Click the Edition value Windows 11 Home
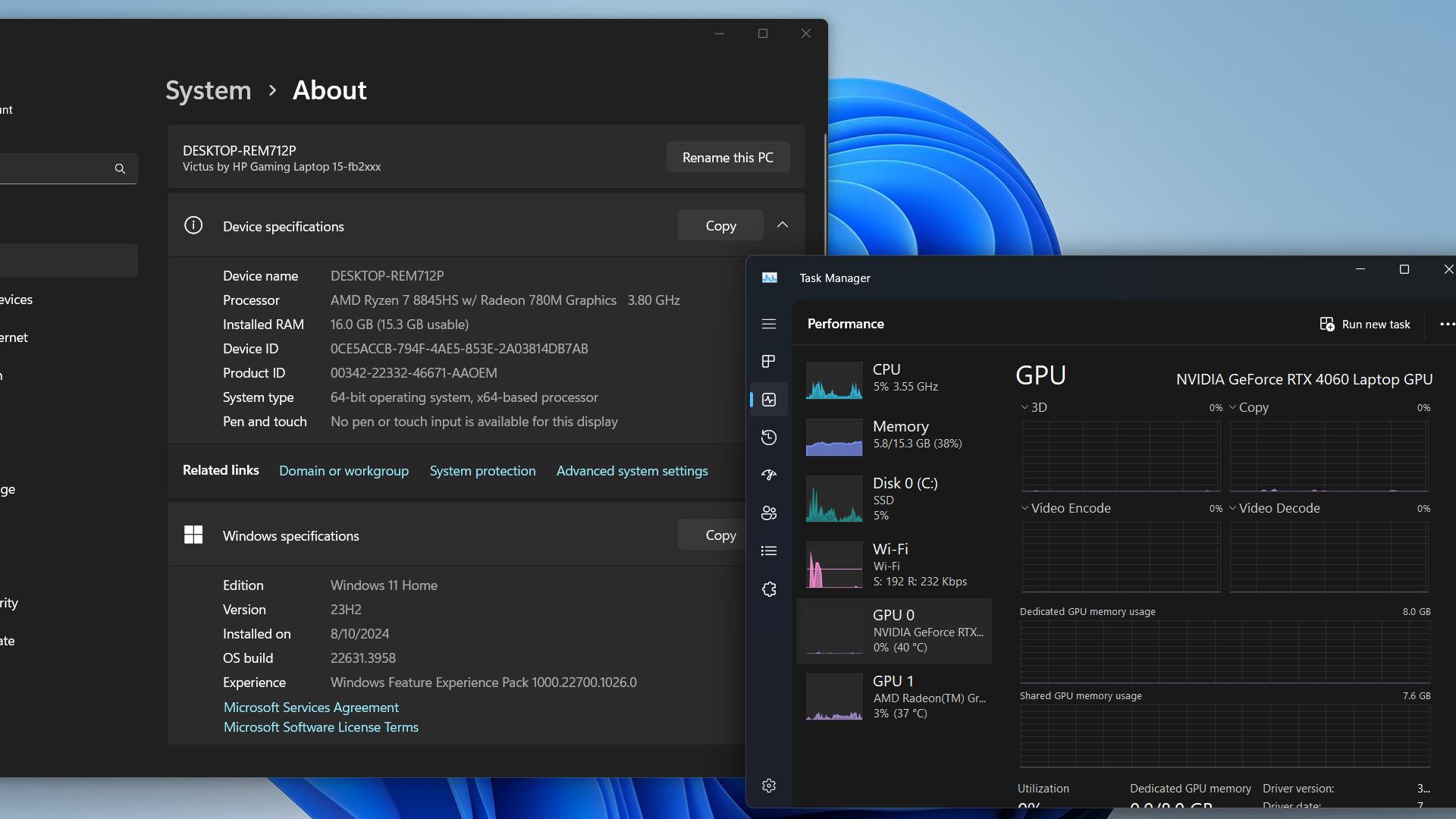The image size is (1456, 819). (384, 585)
